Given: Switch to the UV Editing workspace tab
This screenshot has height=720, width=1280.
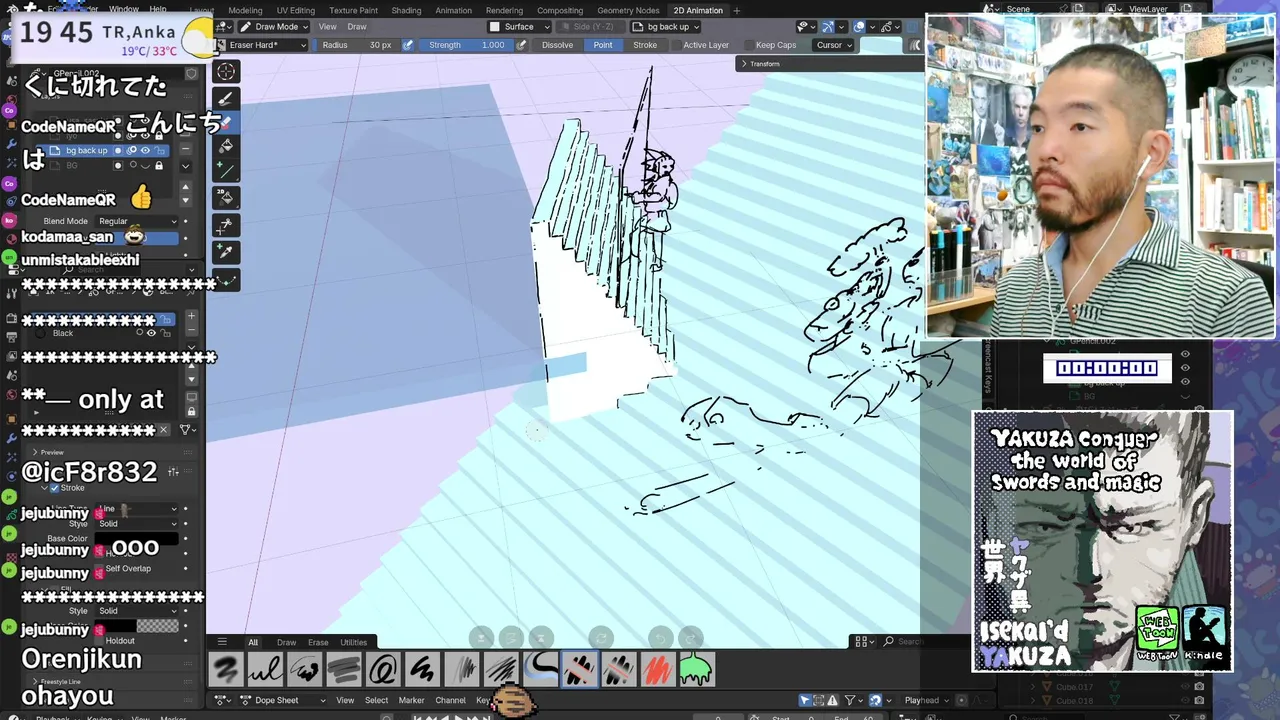Looking at the screenshot, I should (295, 10).
